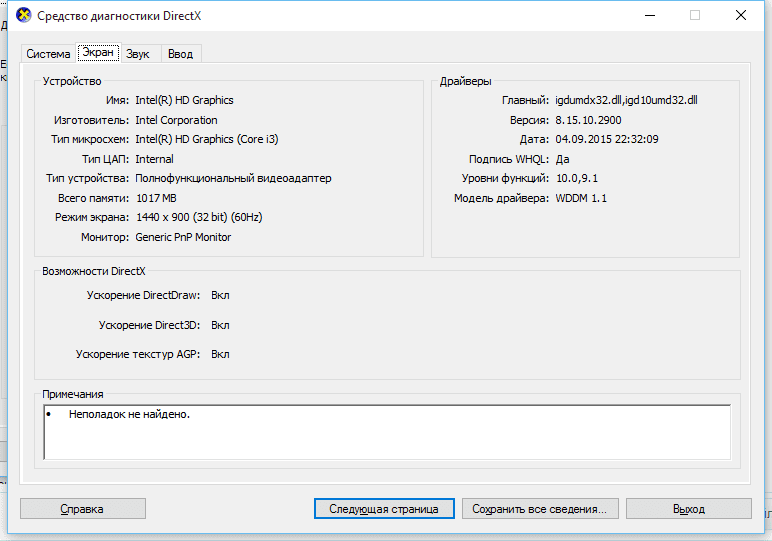Click the device name 'Intel(R) HD Graphics'
This screenshot has width=772, height=541.
tap(184, 100)
